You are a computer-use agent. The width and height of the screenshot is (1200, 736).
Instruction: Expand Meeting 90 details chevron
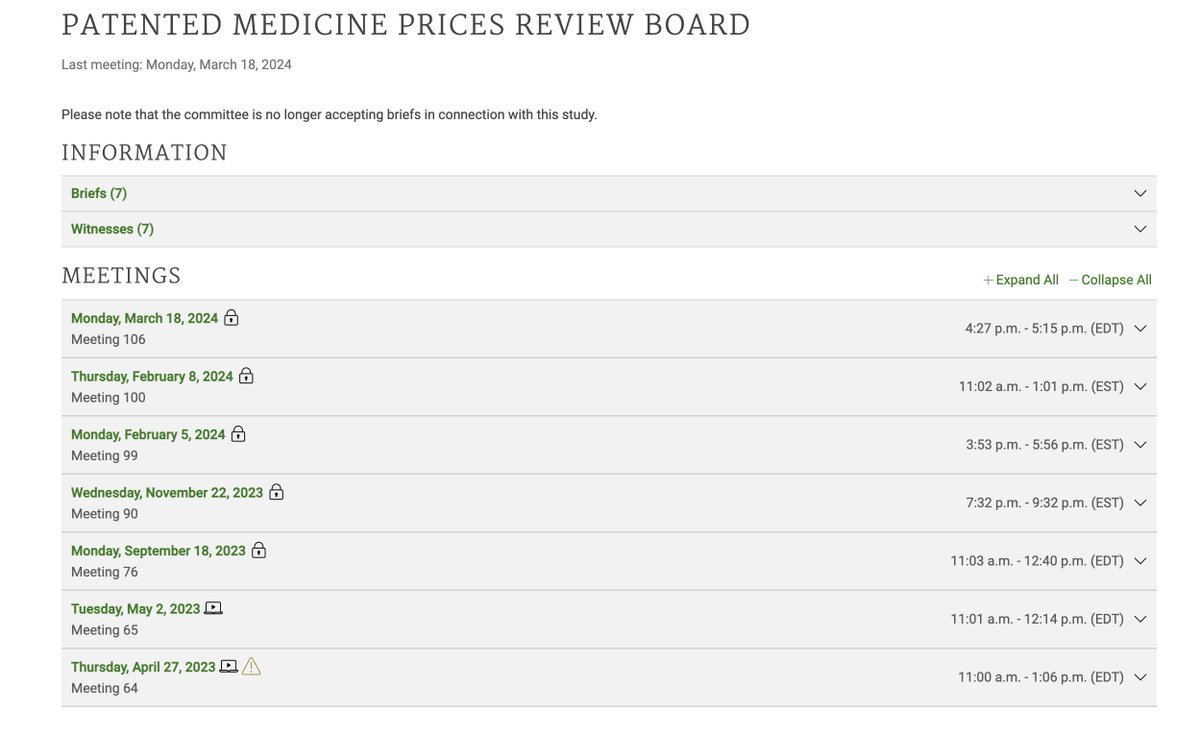coord(1140,502)
